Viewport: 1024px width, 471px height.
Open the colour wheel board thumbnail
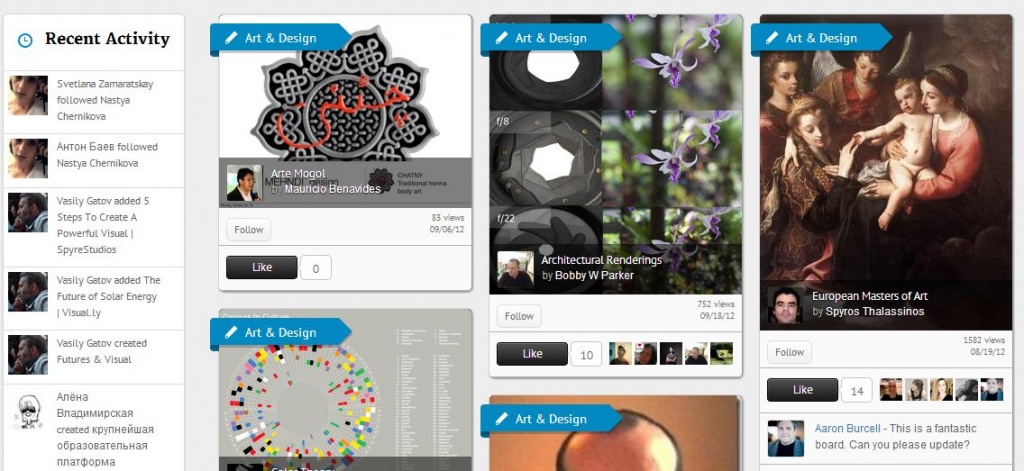tap(345, 391)
